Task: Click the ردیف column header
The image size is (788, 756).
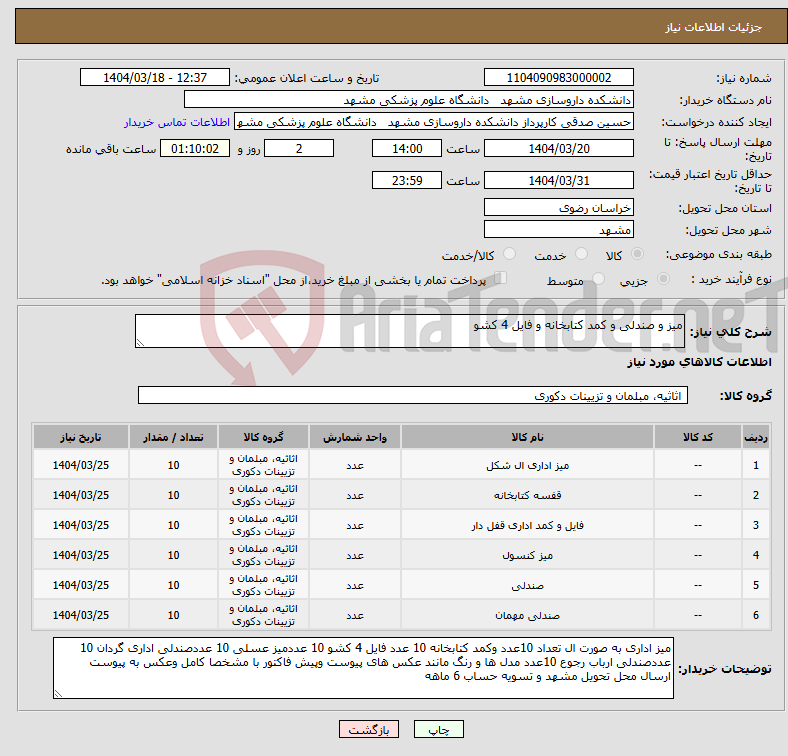Action: tap(756, 437)
